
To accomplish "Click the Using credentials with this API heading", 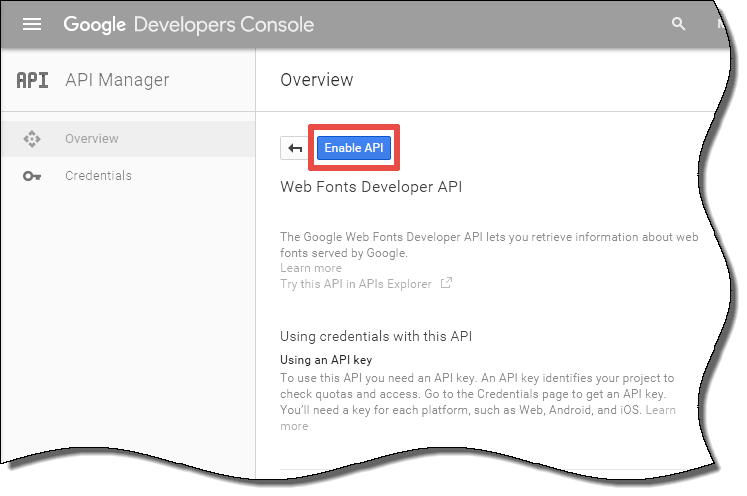I will coord(376,336).
